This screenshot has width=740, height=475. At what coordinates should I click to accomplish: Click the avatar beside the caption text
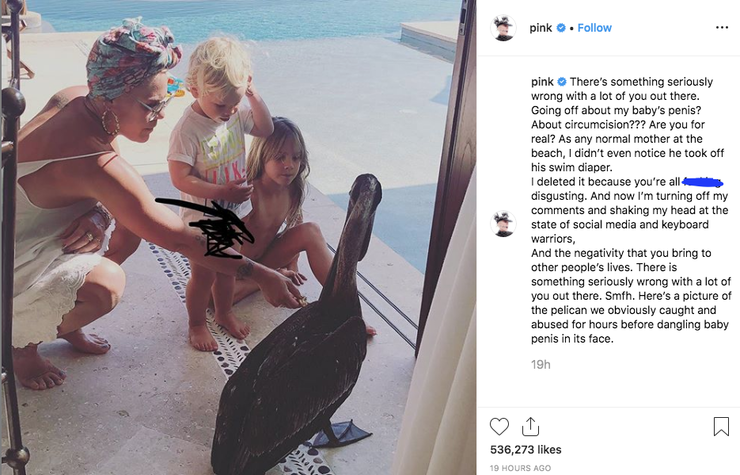point(503,223)
